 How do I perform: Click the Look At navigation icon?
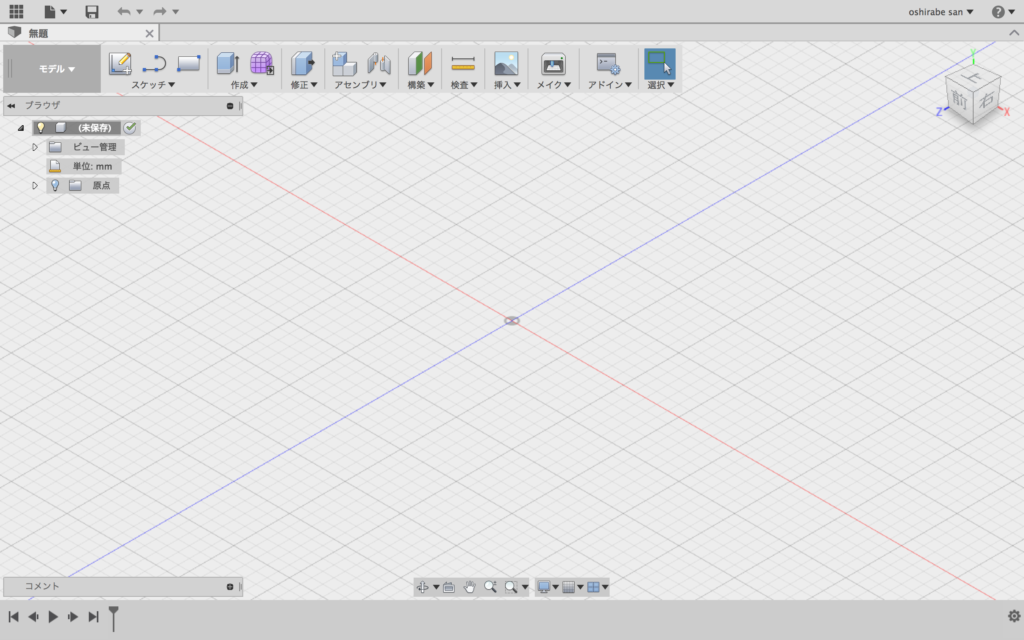(449, 587)
